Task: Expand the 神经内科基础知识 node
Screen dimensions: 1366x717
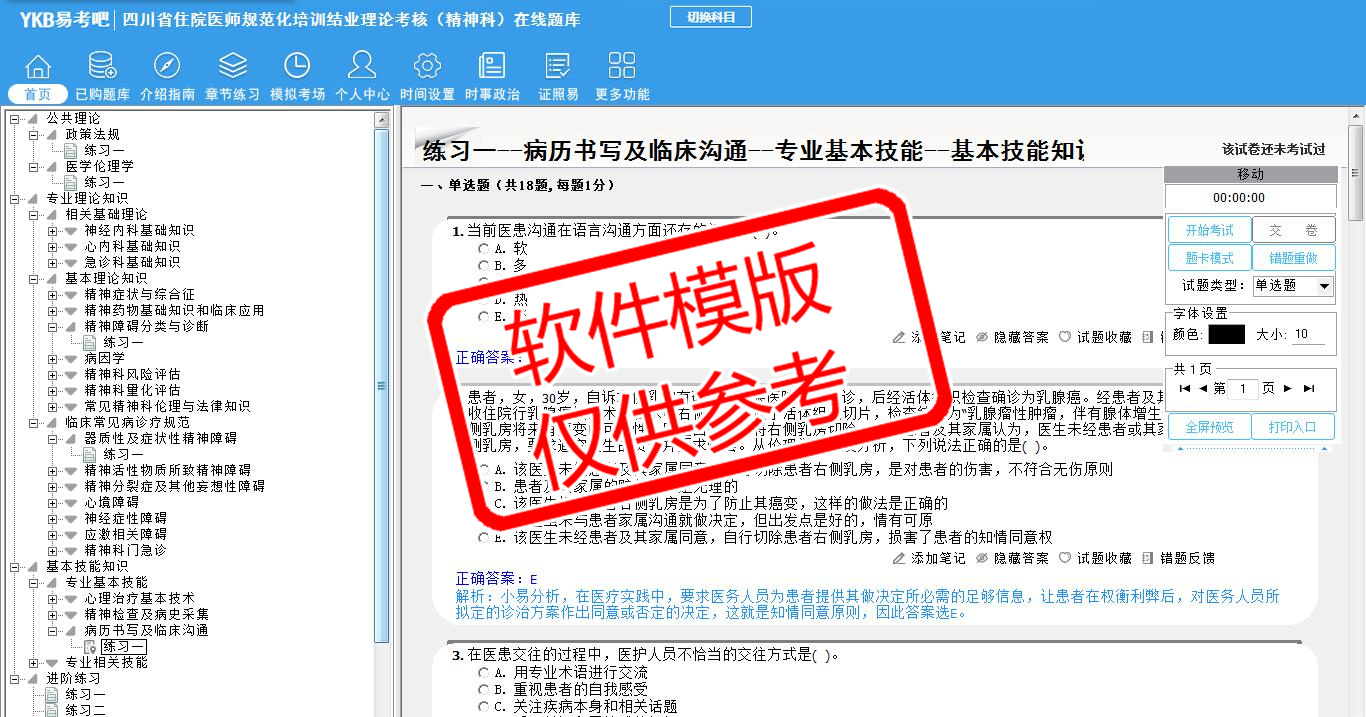Action: pos(53,231)
